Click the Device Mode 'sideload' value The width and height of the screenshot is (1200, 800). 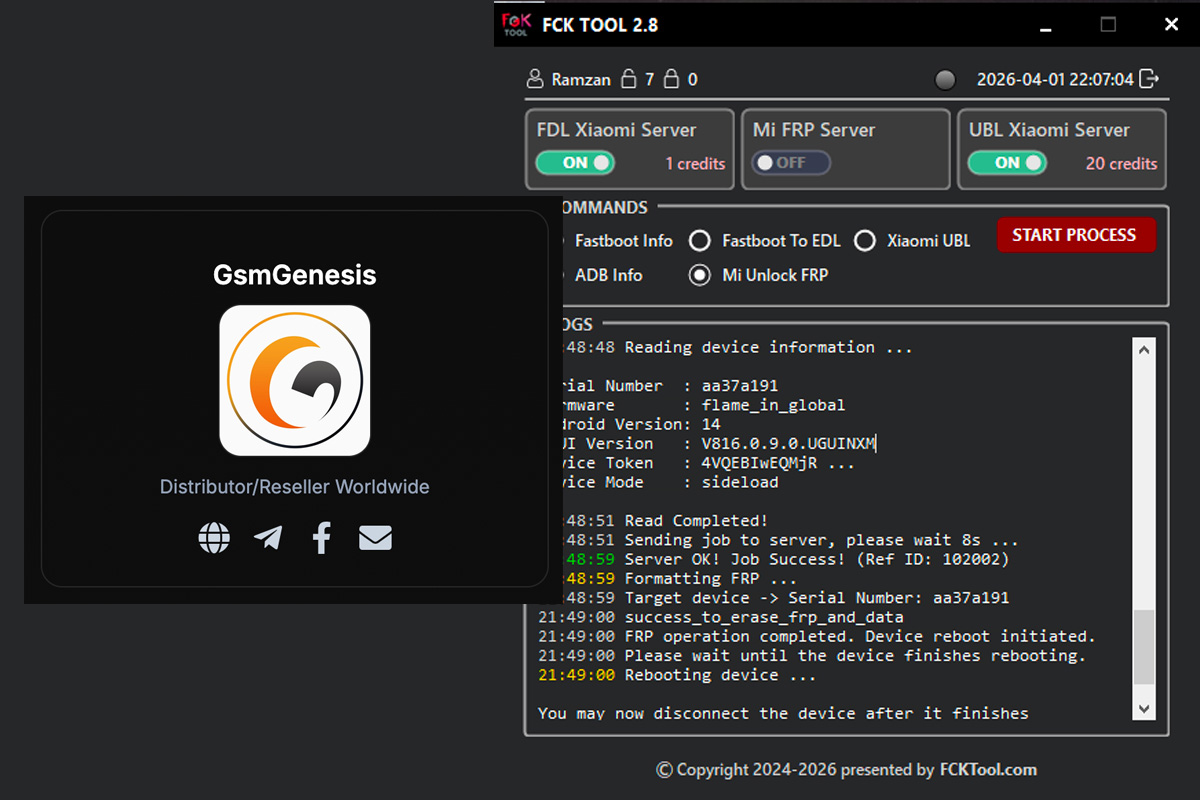coord(740,482)
